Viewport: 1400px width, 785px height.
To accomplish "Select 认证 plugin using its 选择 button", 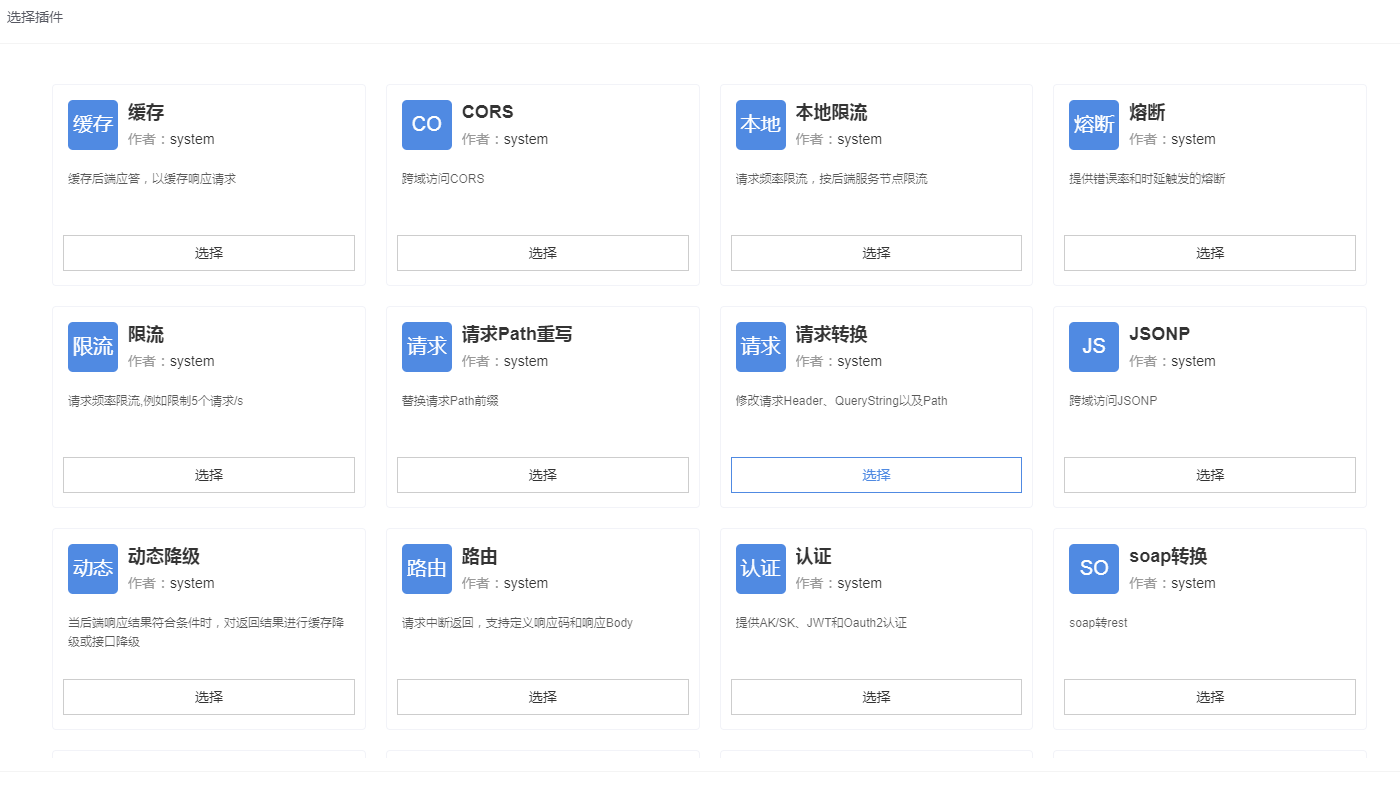I will coord(876,697).
